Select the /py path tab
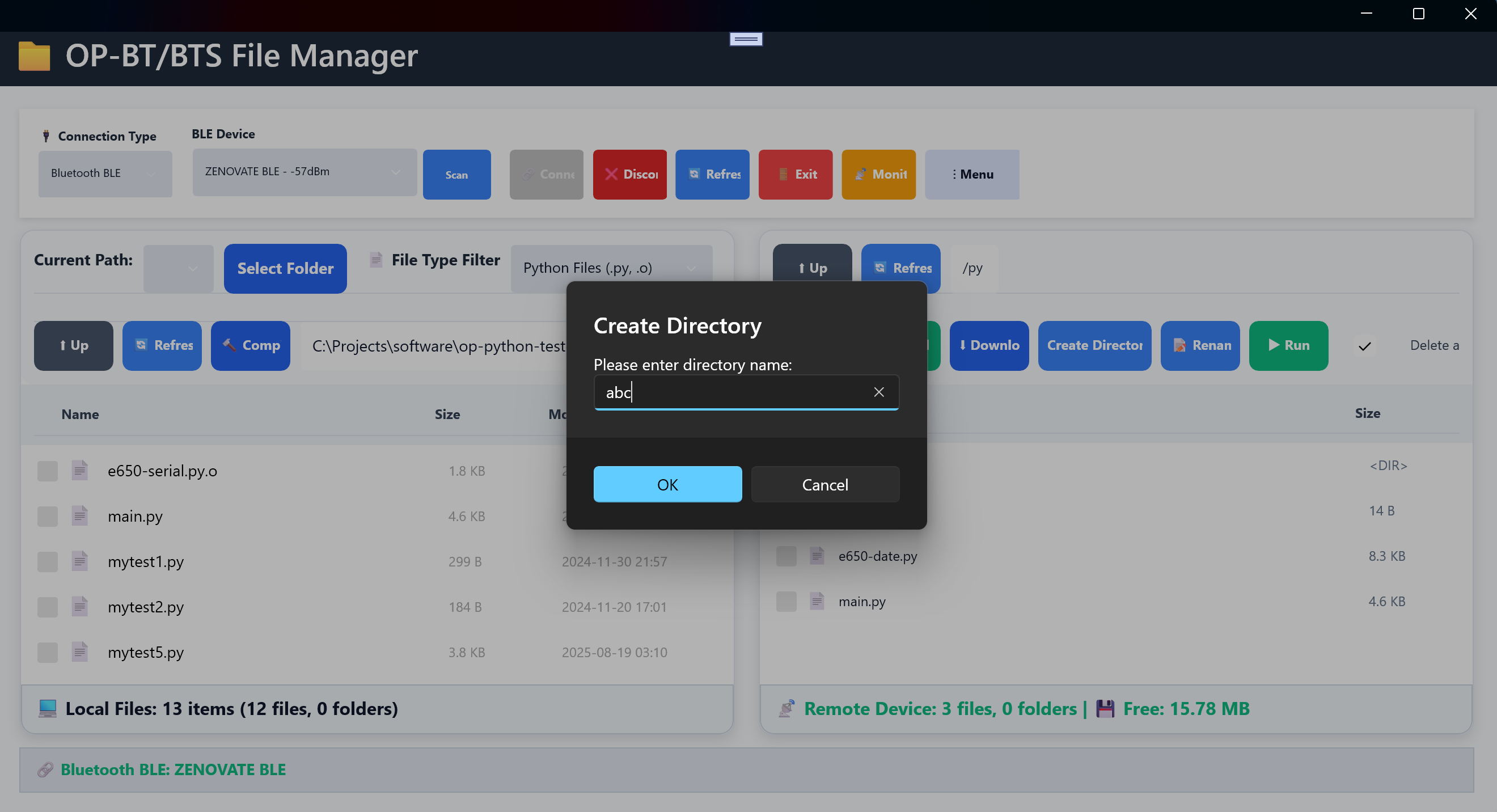Image resolution: width=1497 pixels, height=812 pixels. tap(972, 268)
